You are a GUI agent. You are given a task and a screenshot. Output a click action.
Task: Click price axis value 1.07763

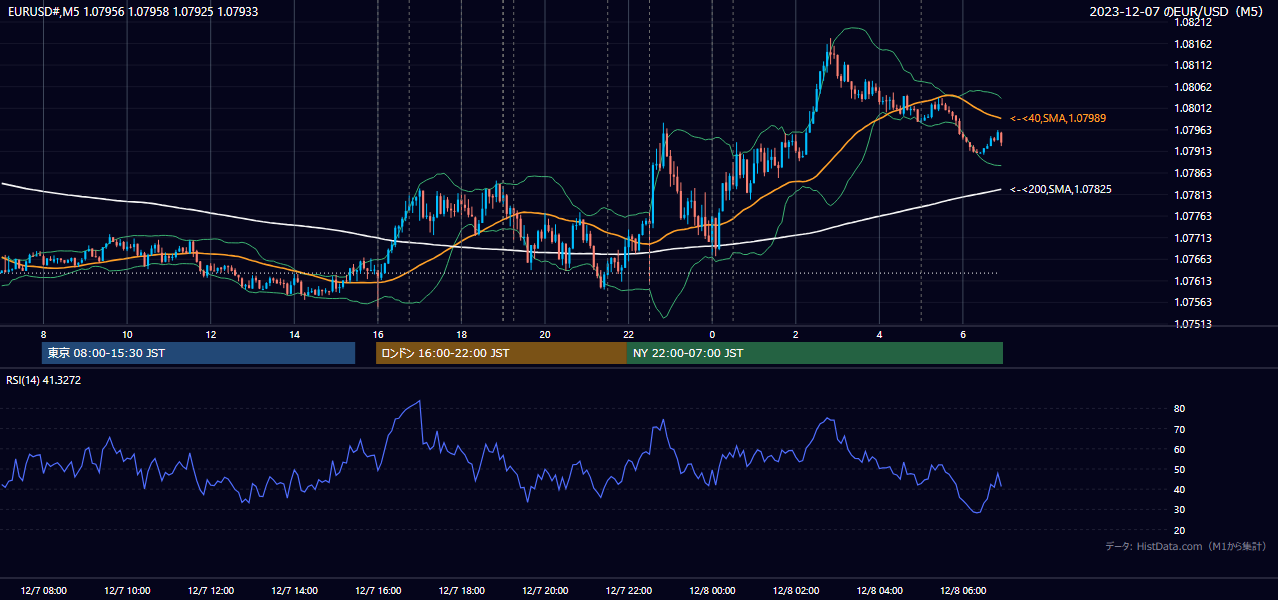click(x=1192, y=216)
